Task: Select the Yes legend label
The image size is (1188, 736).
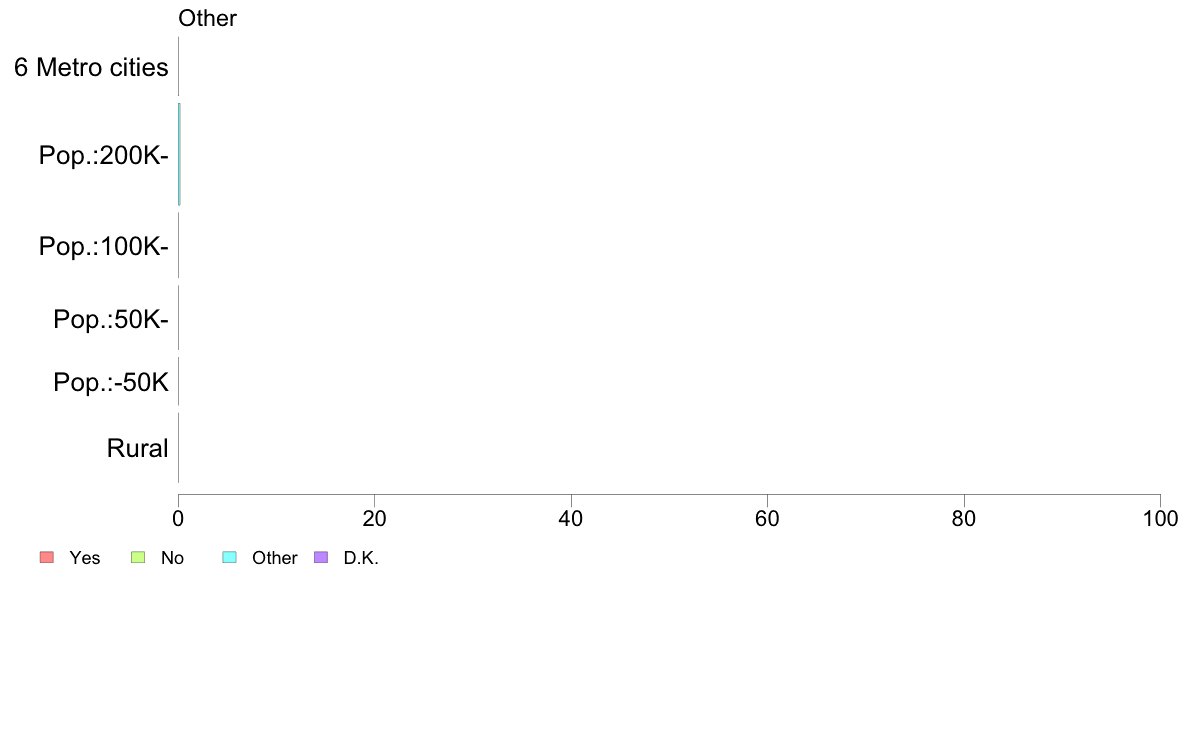Action: tap(84, 558)
